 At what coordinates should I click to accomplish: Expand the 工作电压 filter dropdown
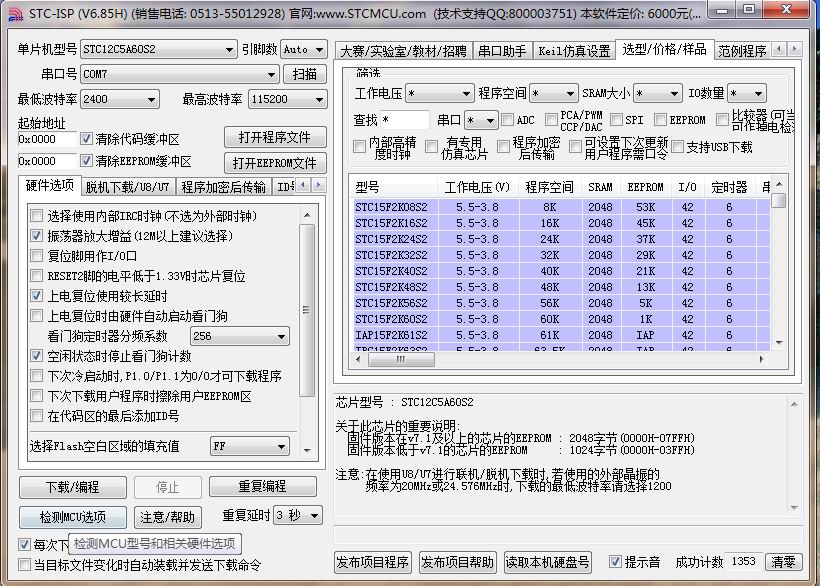[x=440, y=93]
